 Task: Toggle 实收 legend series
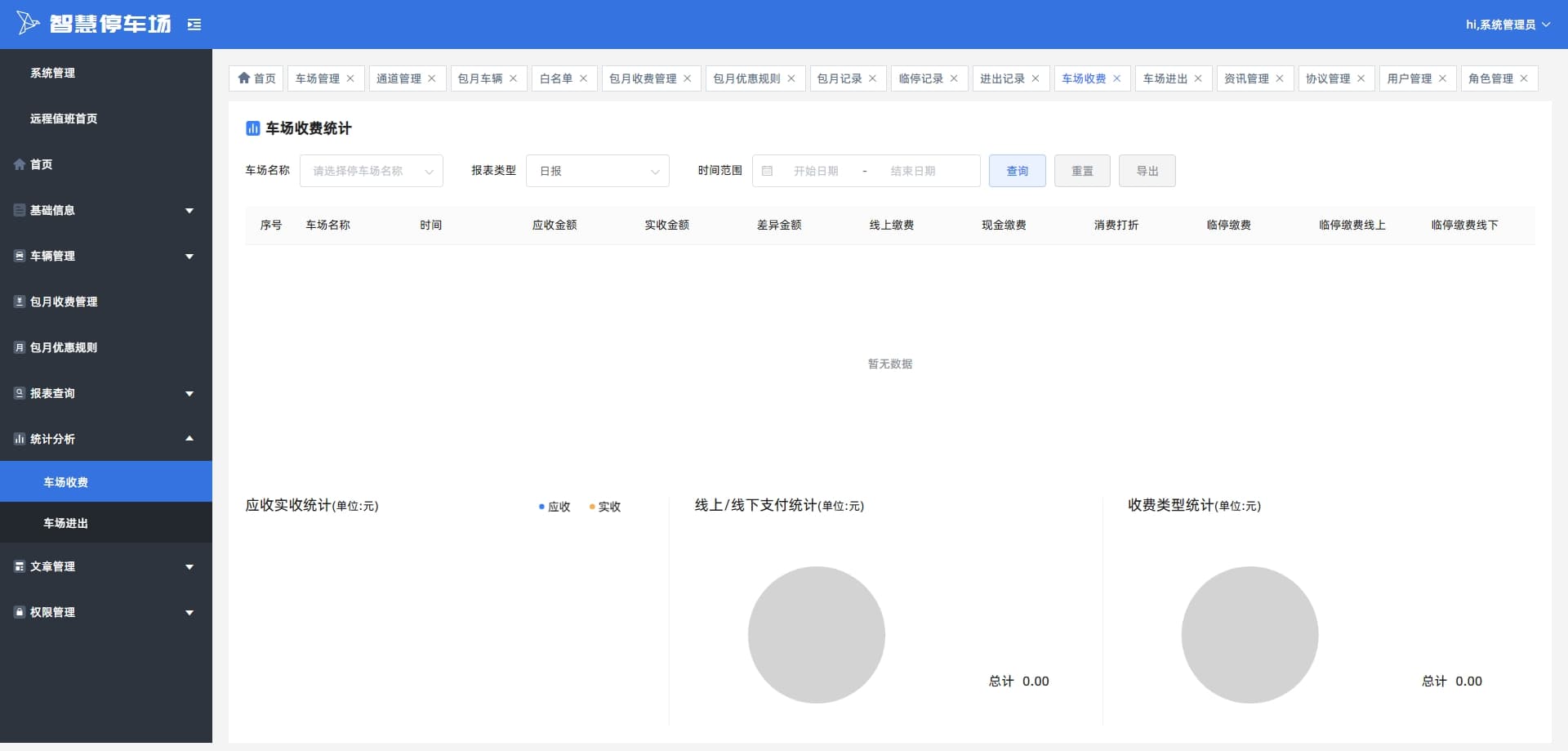tap(605, 507)
